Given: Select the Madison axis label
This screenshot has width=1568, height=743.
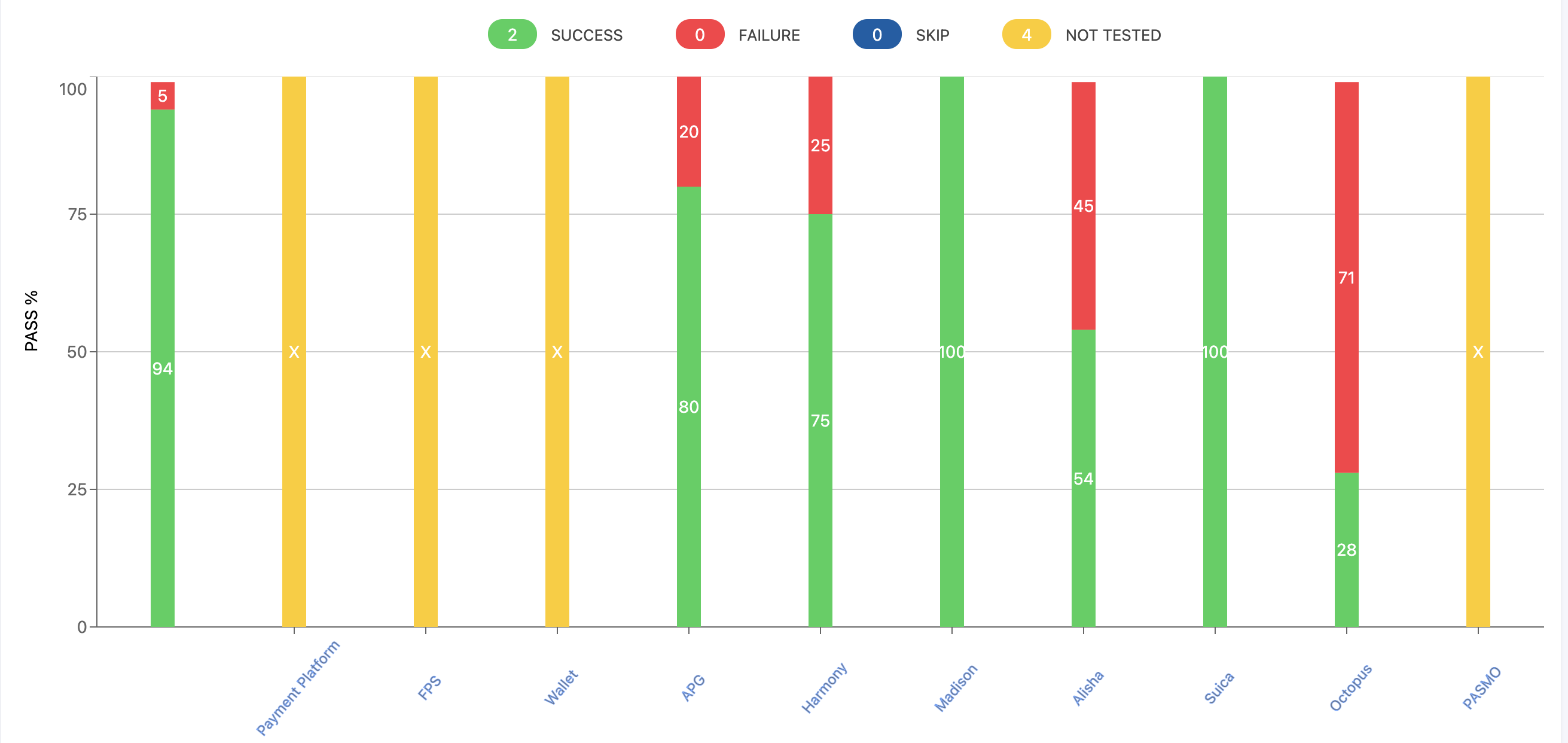Looking at the screenshot, I should point(956,687).
